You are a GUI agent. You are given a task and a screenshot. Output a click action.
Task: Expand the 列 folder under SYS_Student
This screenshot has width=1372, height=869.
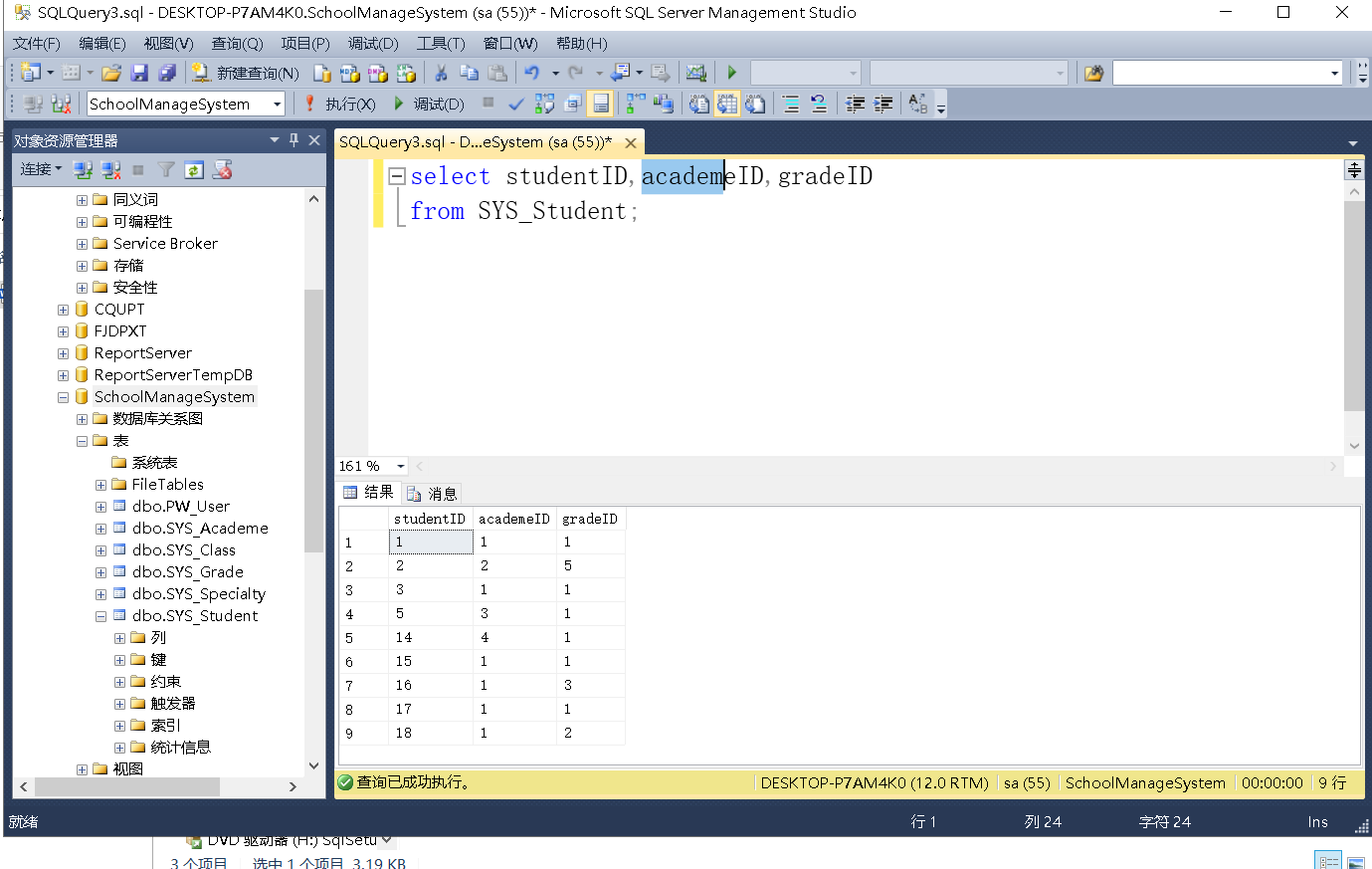tap(119, 638)
